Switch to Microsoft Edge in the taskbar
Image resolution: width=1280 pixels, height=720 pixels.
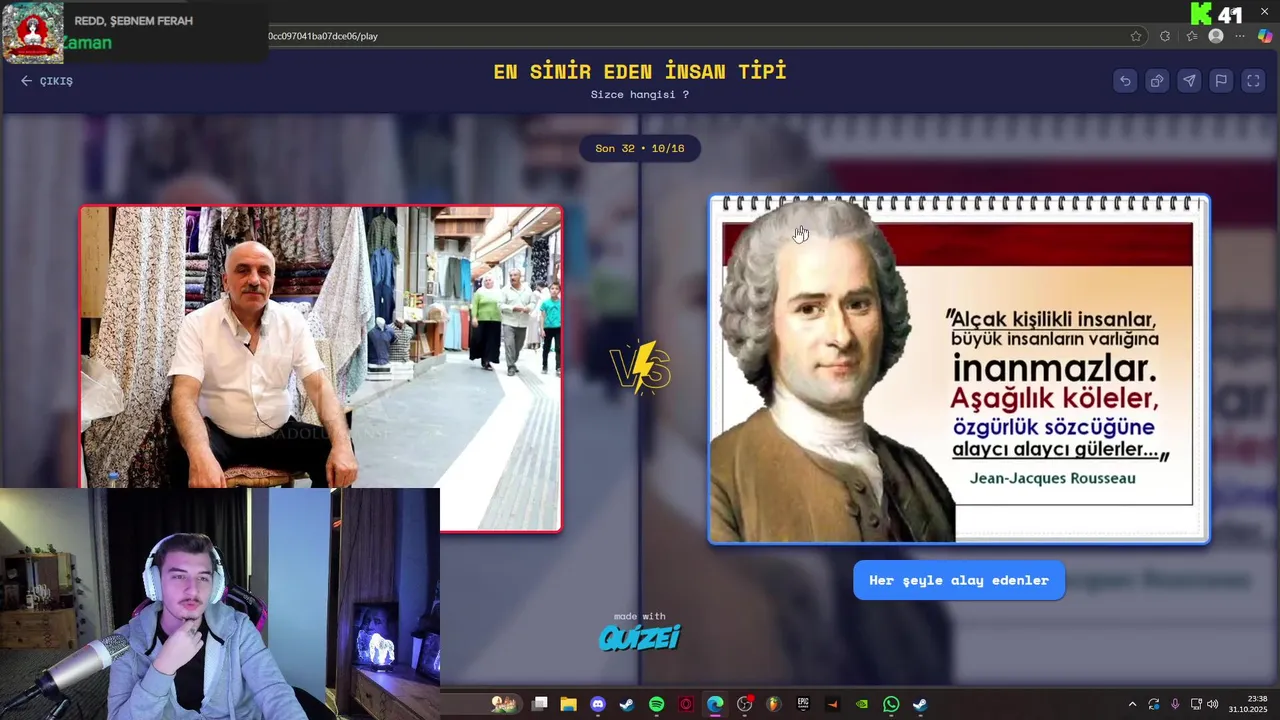[715, 704]
